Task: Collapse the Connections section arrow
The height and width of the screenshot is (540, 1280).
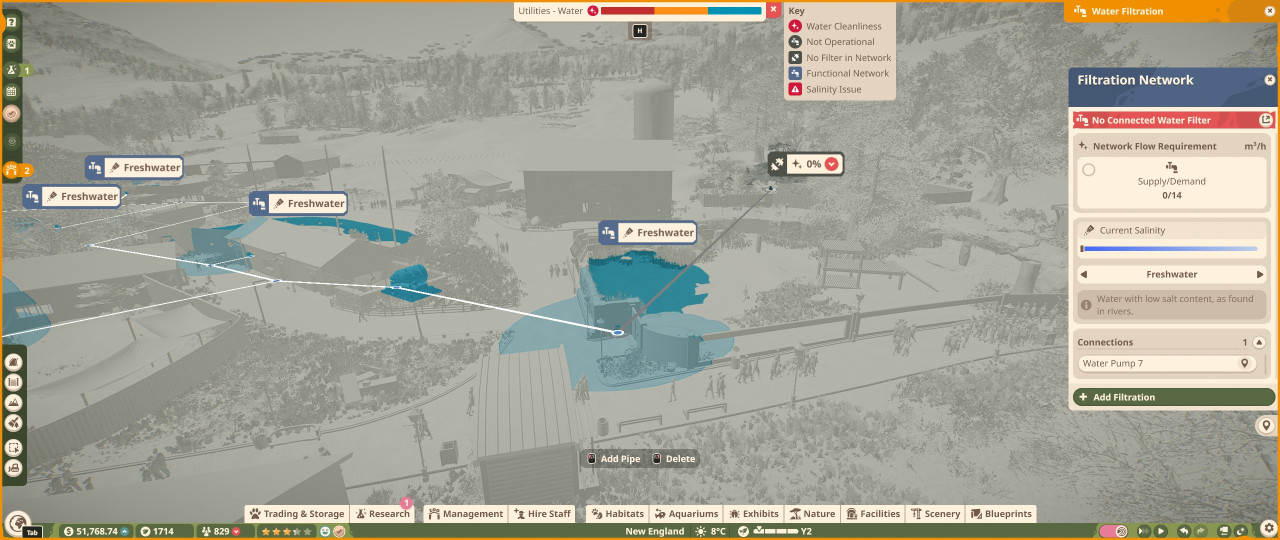Action: click(x=1259, y=342)
